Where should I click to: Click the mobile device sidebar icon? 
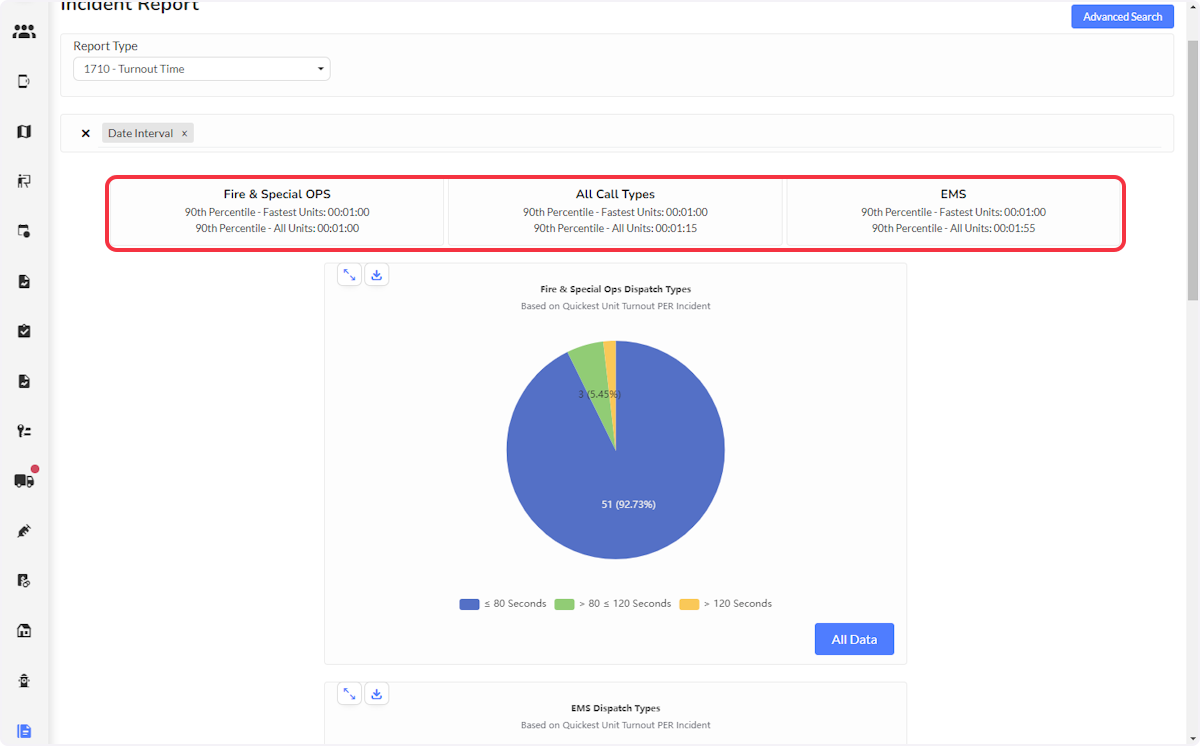(x=24, y=81)
